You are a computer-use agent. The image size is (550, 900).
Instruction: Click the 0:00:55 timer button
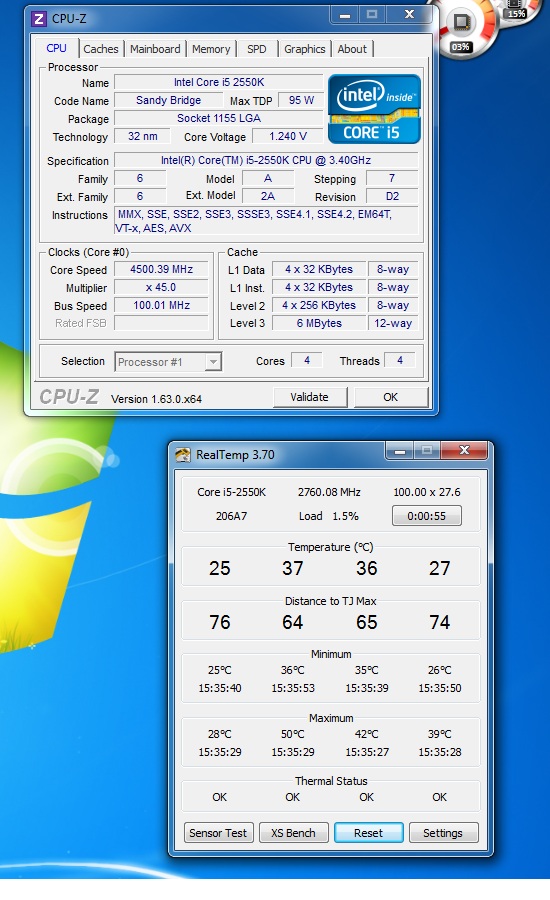click(x=427, y=515)
